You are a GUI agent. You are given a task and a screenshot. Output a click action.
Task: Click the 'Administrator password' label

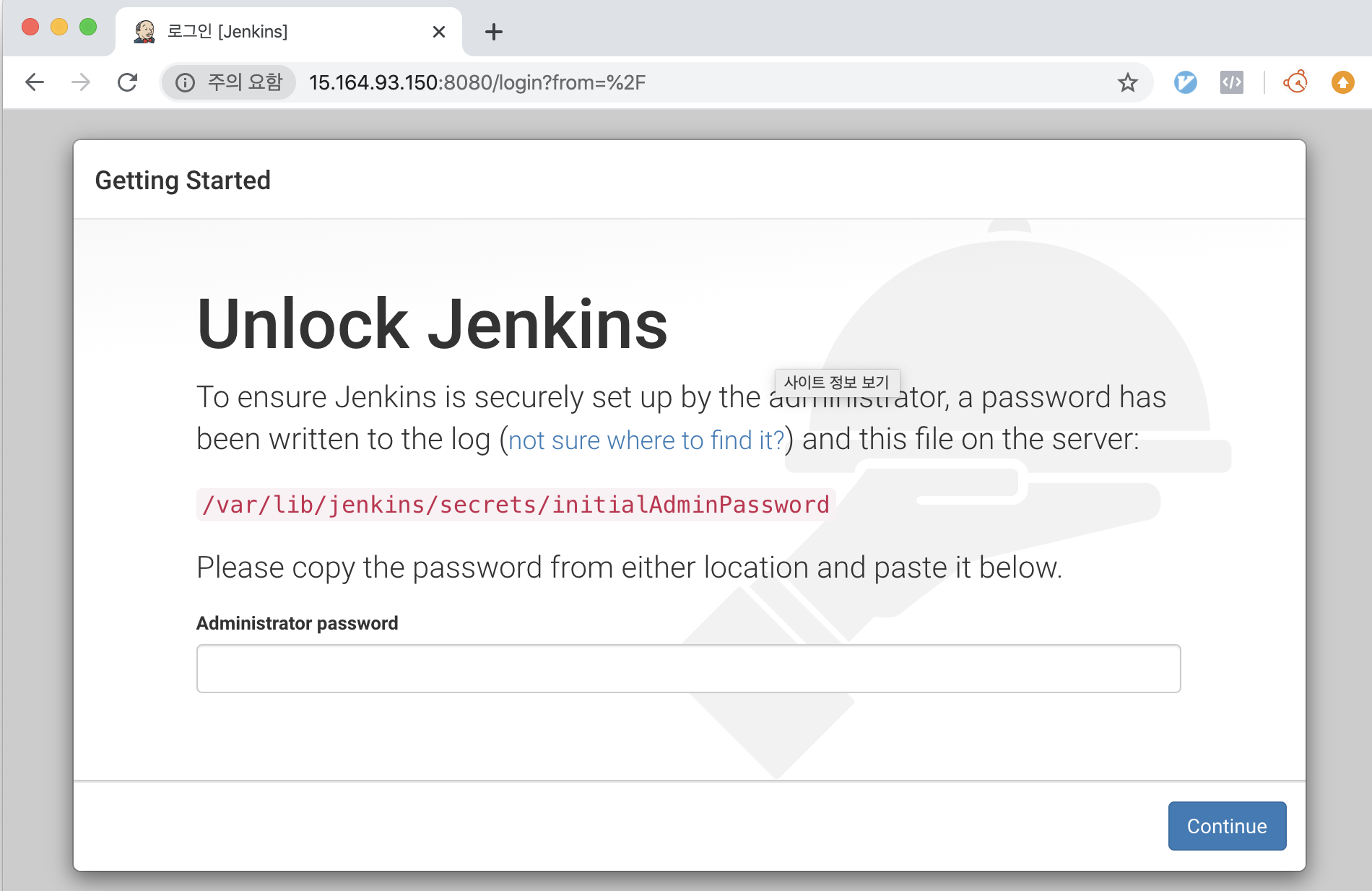click(297, 623)
